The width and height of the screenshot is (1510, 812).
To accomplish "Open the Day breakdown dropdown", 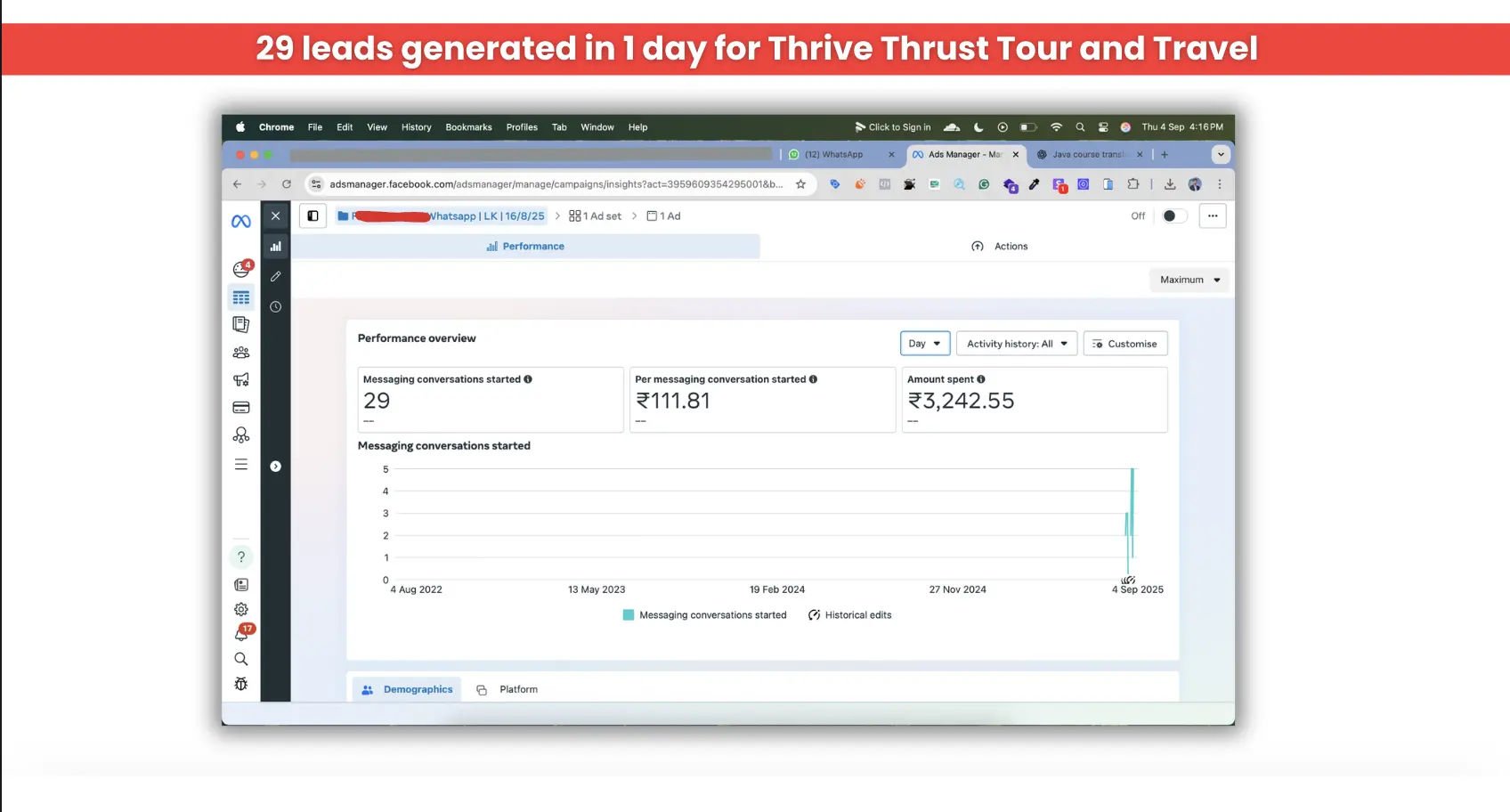I will (925, 344).
